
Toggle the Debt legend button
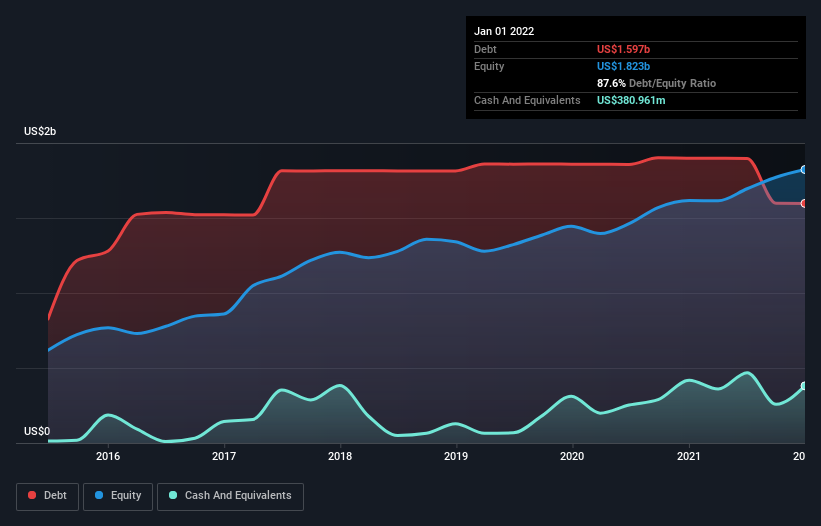[48, 496]
